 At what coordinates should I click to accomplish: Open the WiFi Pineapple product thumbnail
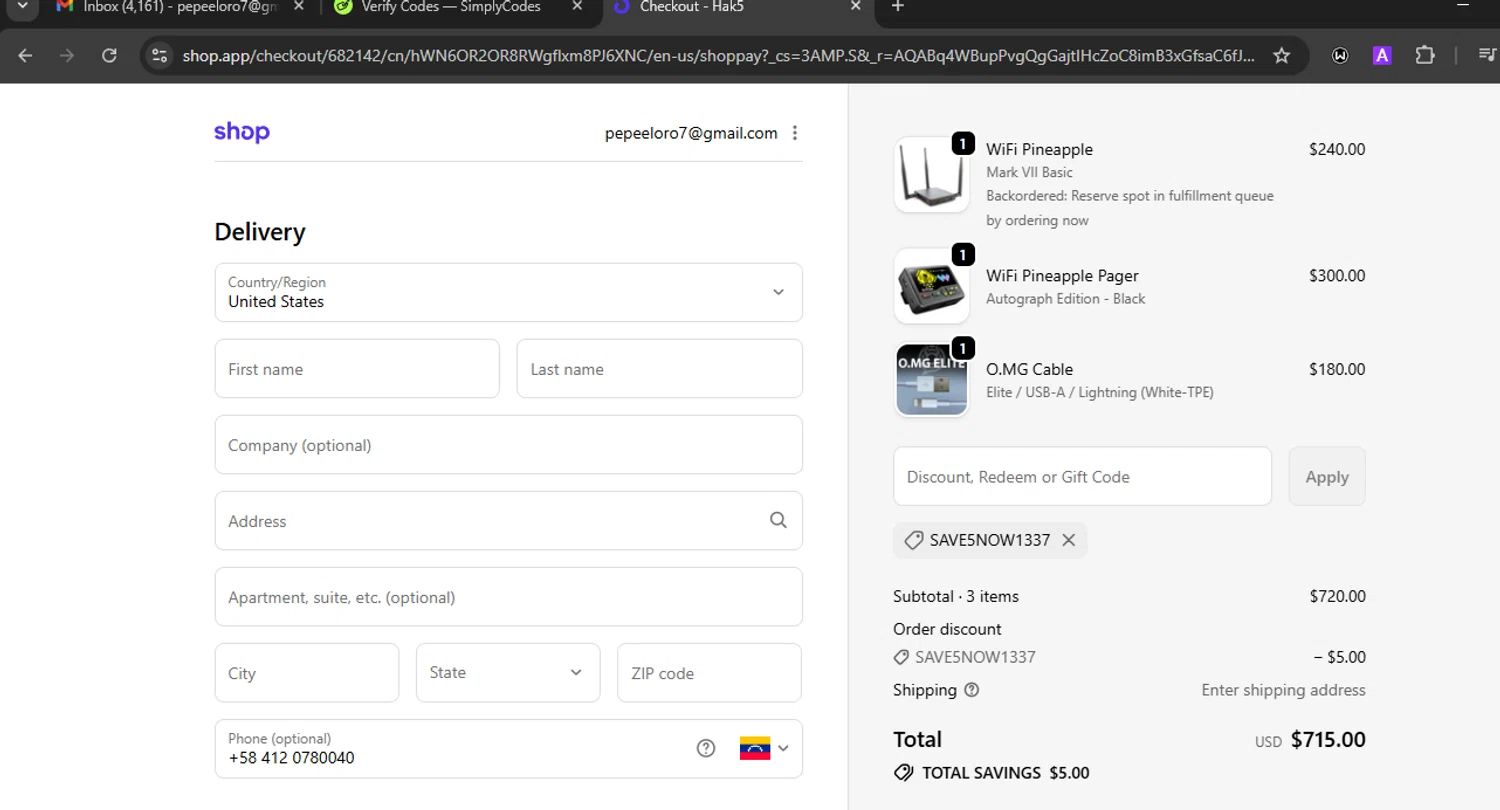point(931,174)
